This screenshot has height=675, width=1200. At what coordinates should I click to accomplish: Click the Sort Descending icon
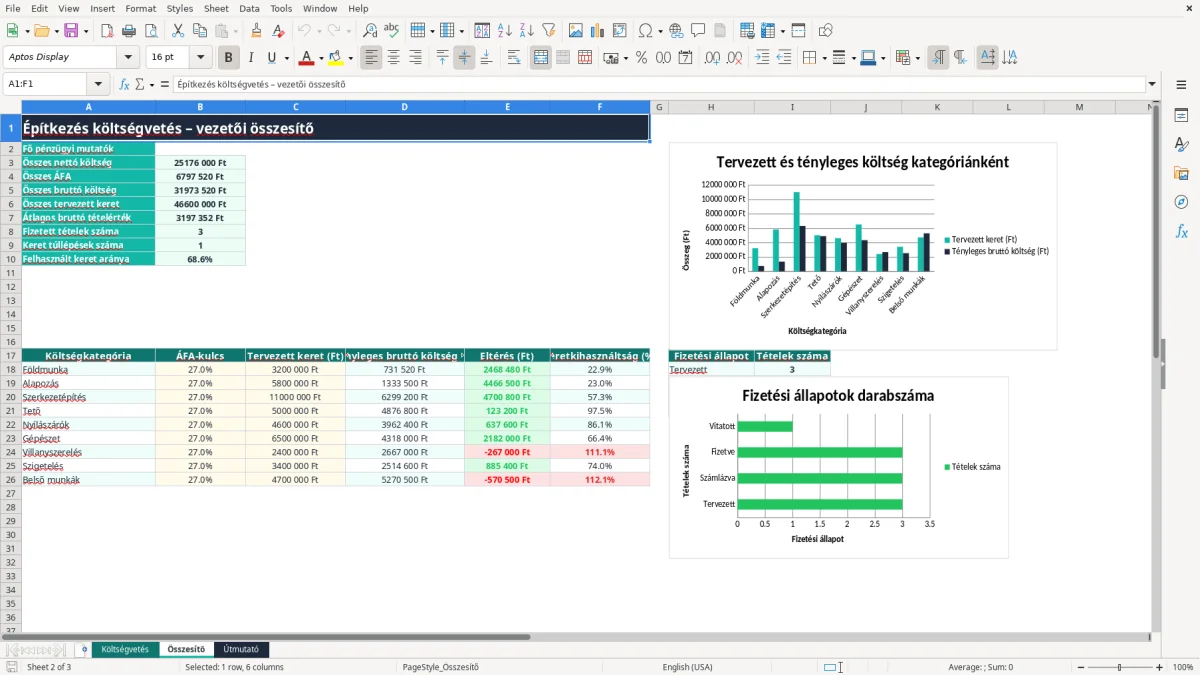526,31
